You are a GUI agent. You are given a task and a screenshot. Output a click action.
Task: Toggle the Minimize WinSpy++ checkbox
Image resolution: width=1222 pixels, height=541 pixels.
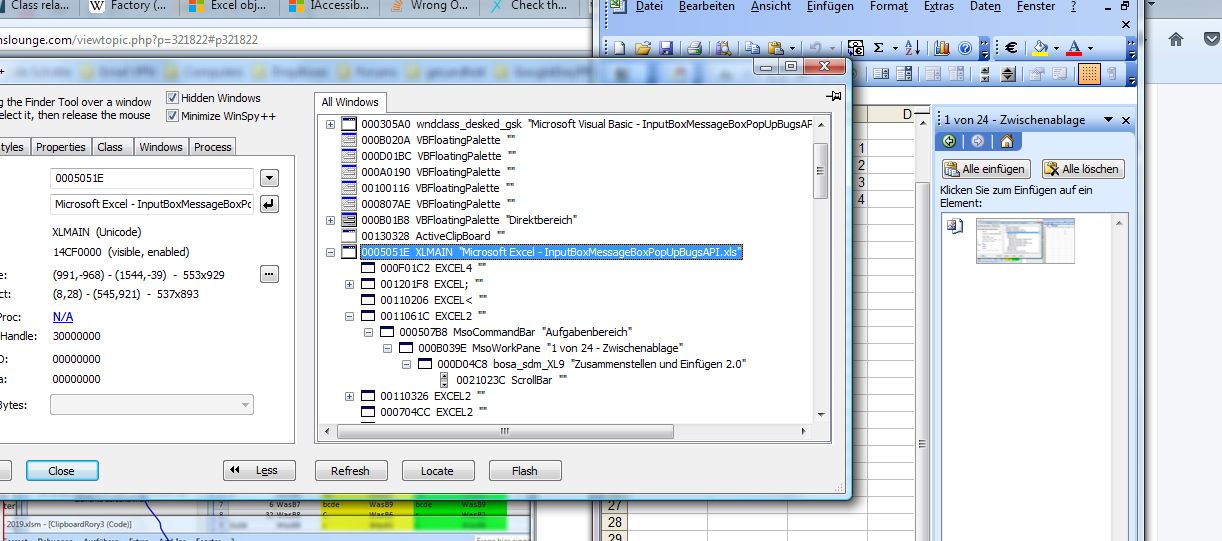173,116
